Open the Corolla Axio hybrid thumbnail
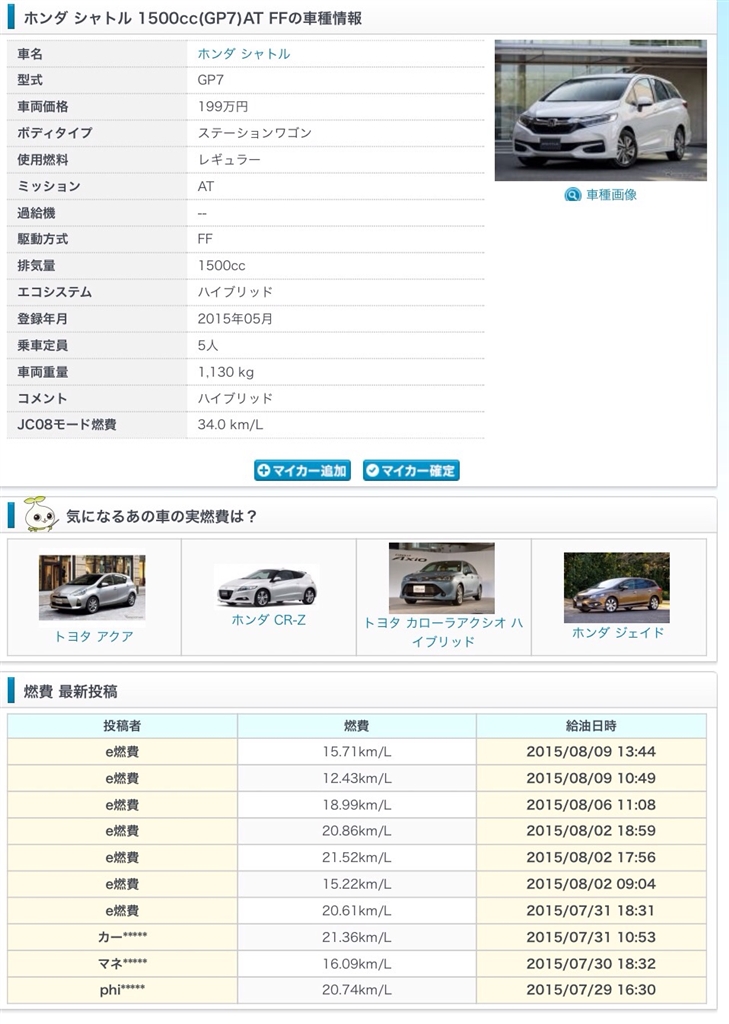This screenshot has height=1024, width=729. [x=442, y=578]
